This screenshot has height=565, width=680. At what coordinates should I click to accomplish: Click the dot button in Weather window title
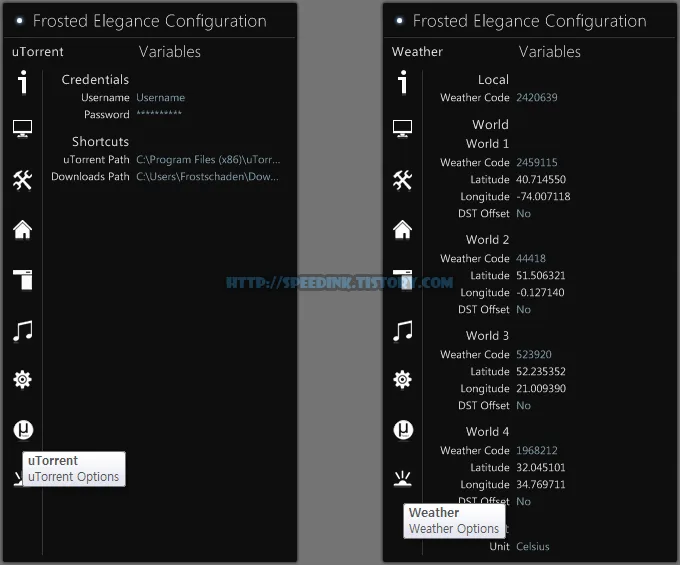pyautogui.click(x=399, y=20)
